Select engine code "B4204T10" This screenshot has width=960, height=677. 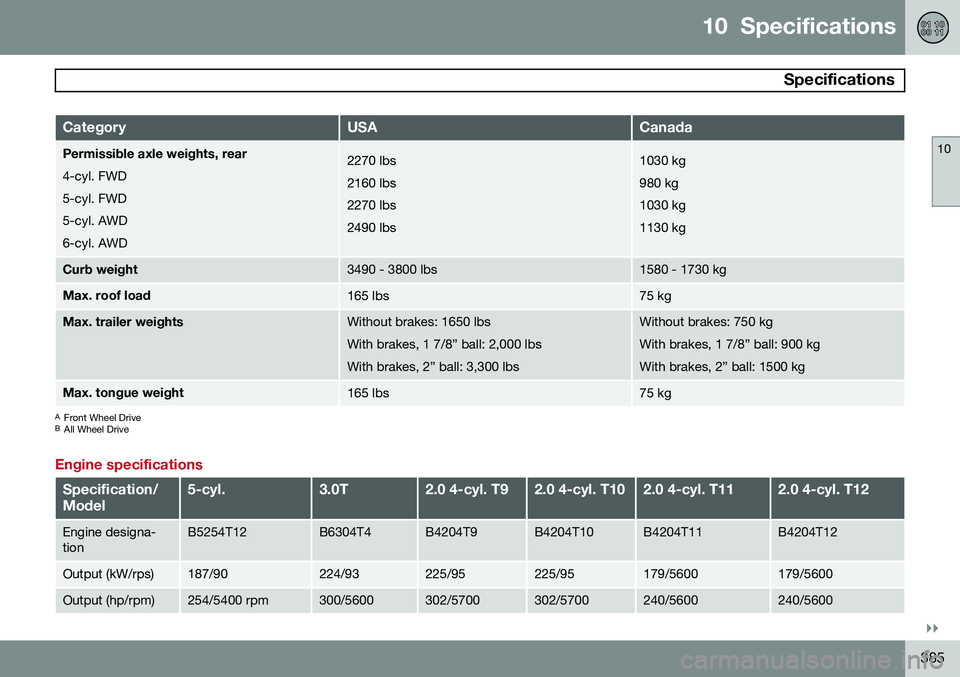564,533
